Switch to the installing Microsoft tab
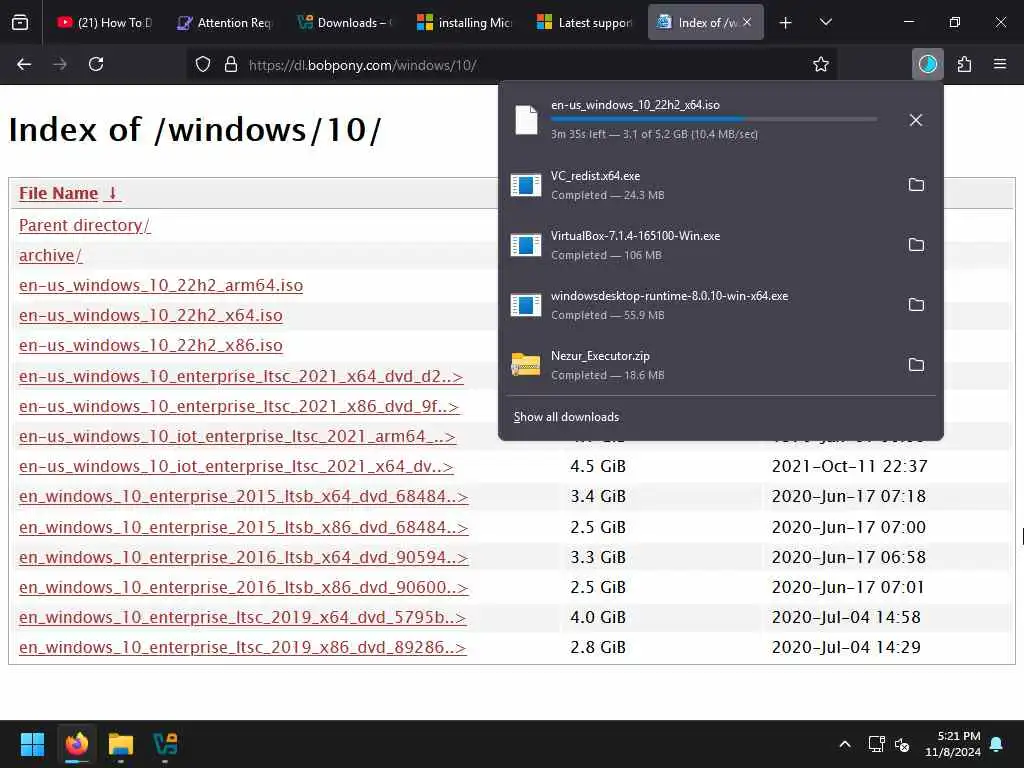Viewport: 1024px width, 768px height. (x=464, y=23)
